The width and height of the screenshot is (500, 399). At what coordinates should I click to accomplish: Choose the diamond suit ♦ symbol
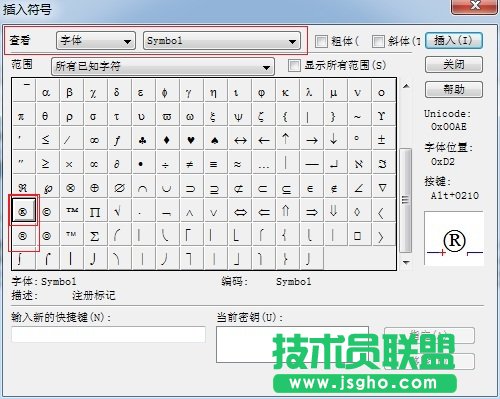point(168,139)
